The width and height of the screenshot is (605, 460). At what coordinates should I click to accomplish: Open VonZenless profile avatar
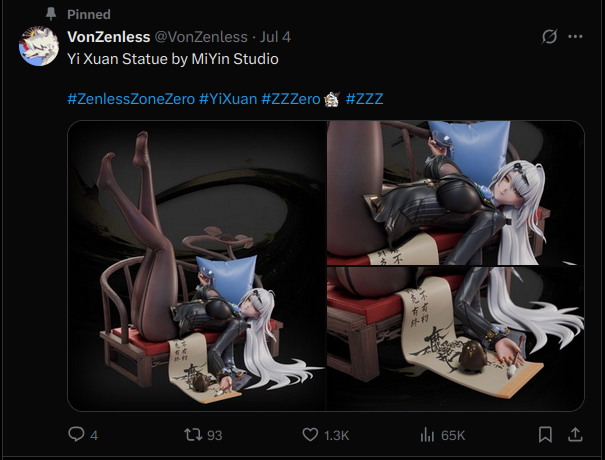39,46
